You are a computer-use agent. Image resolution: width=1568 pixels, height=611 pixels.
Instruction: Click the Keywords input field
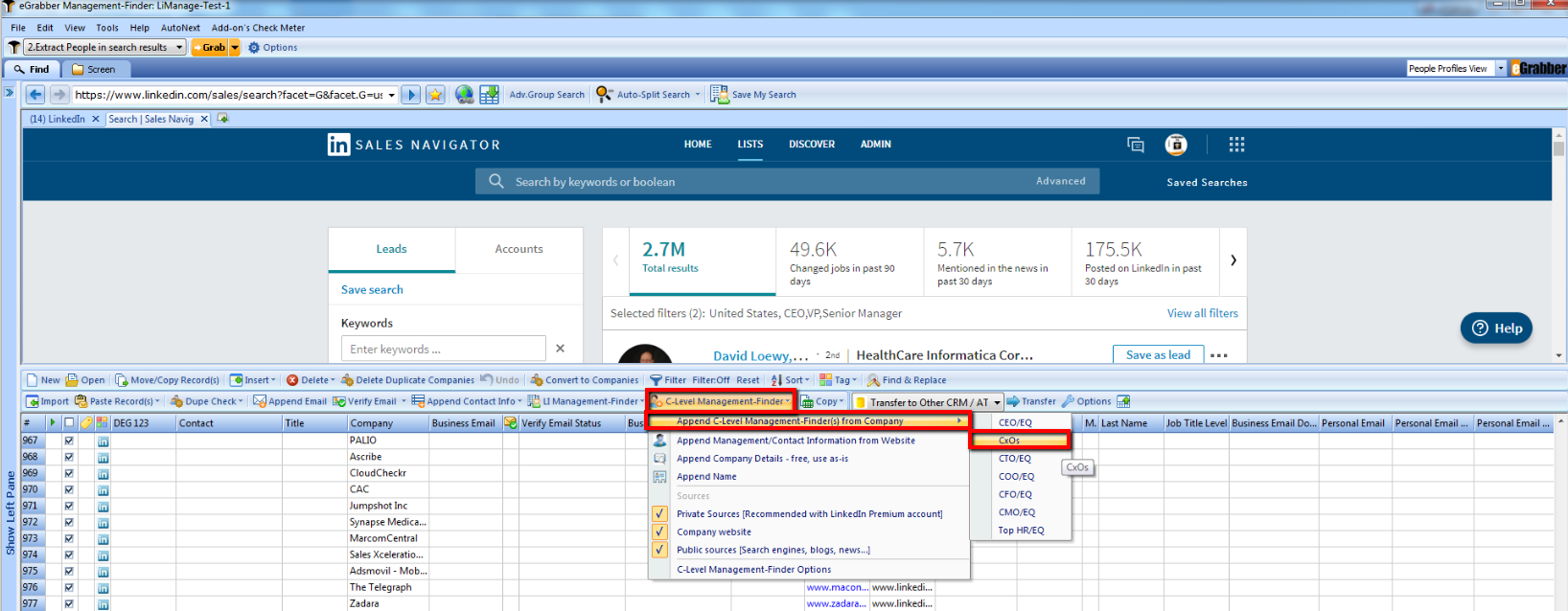(443, 349)
